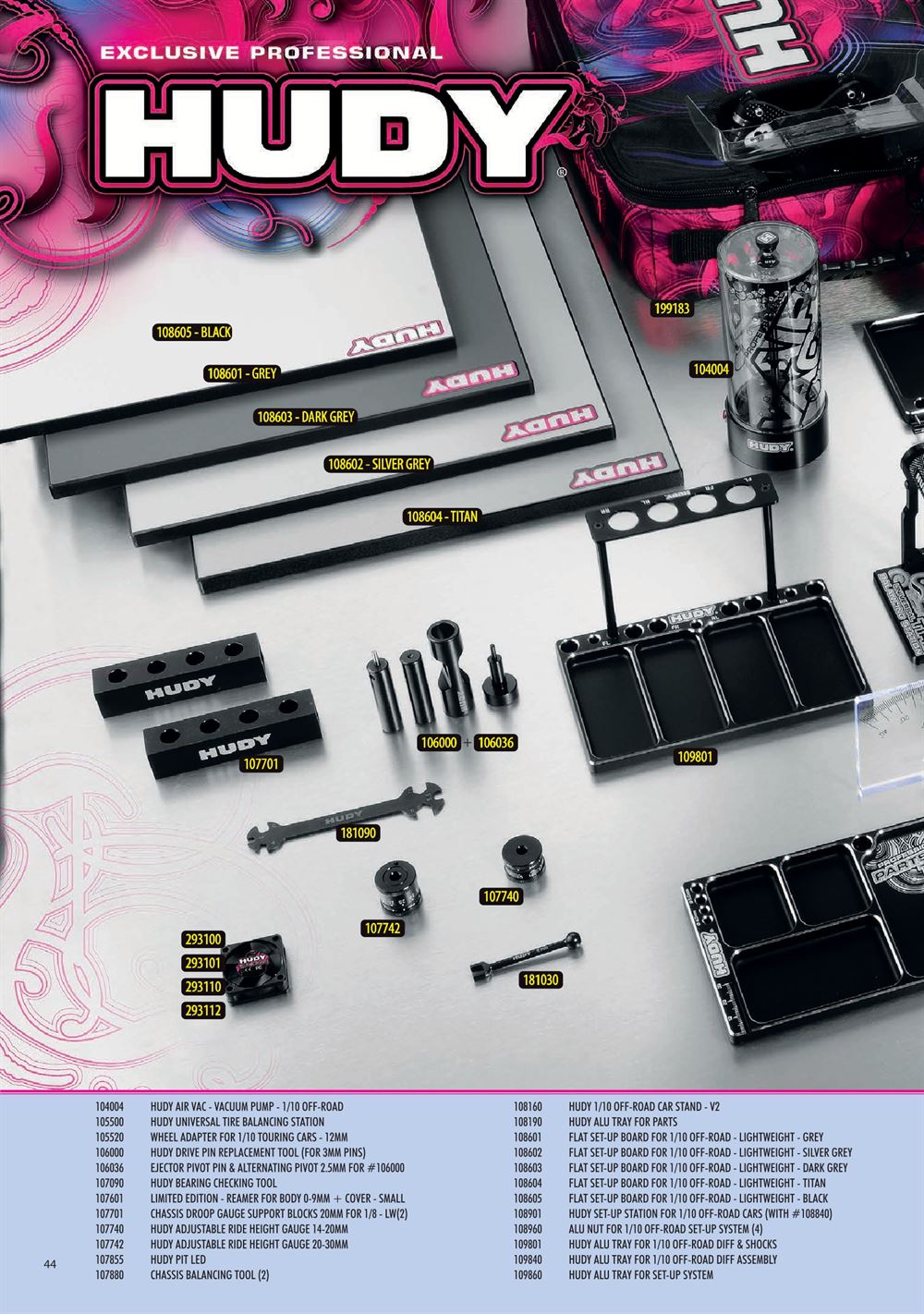Click part number 107855 in the list
Screen dimensions: 924x1314
point(109,1259)
